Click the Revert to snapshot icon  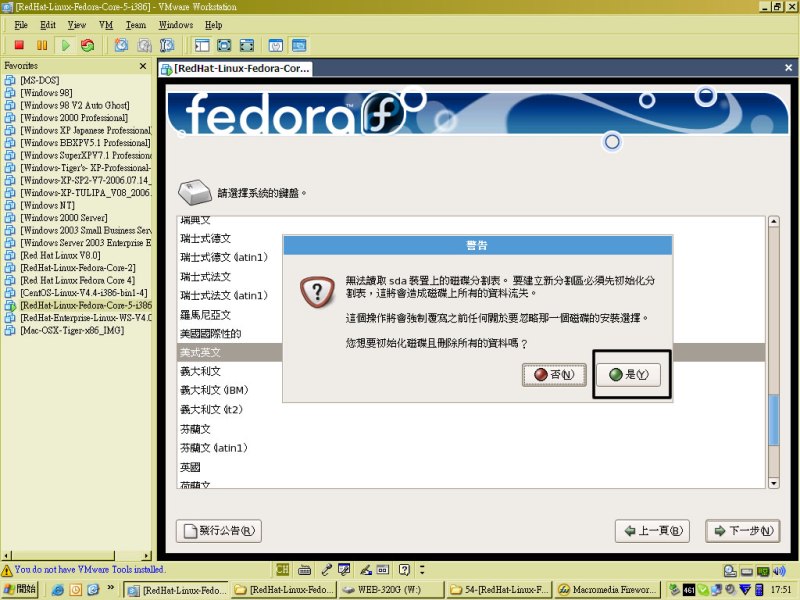(144, 45)
